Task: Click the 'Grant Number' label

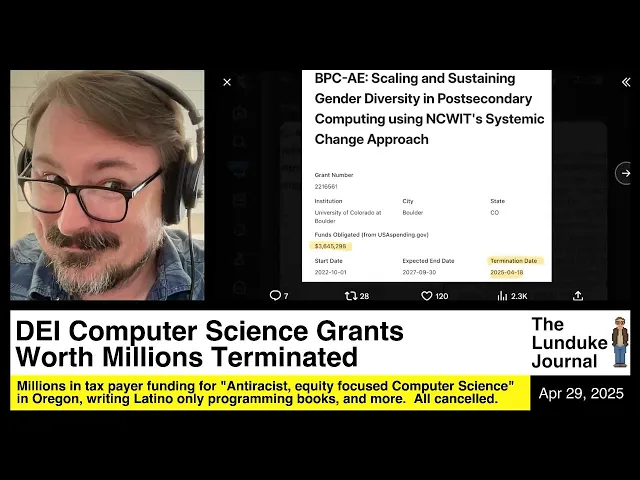Action: [x=333, y=175]
